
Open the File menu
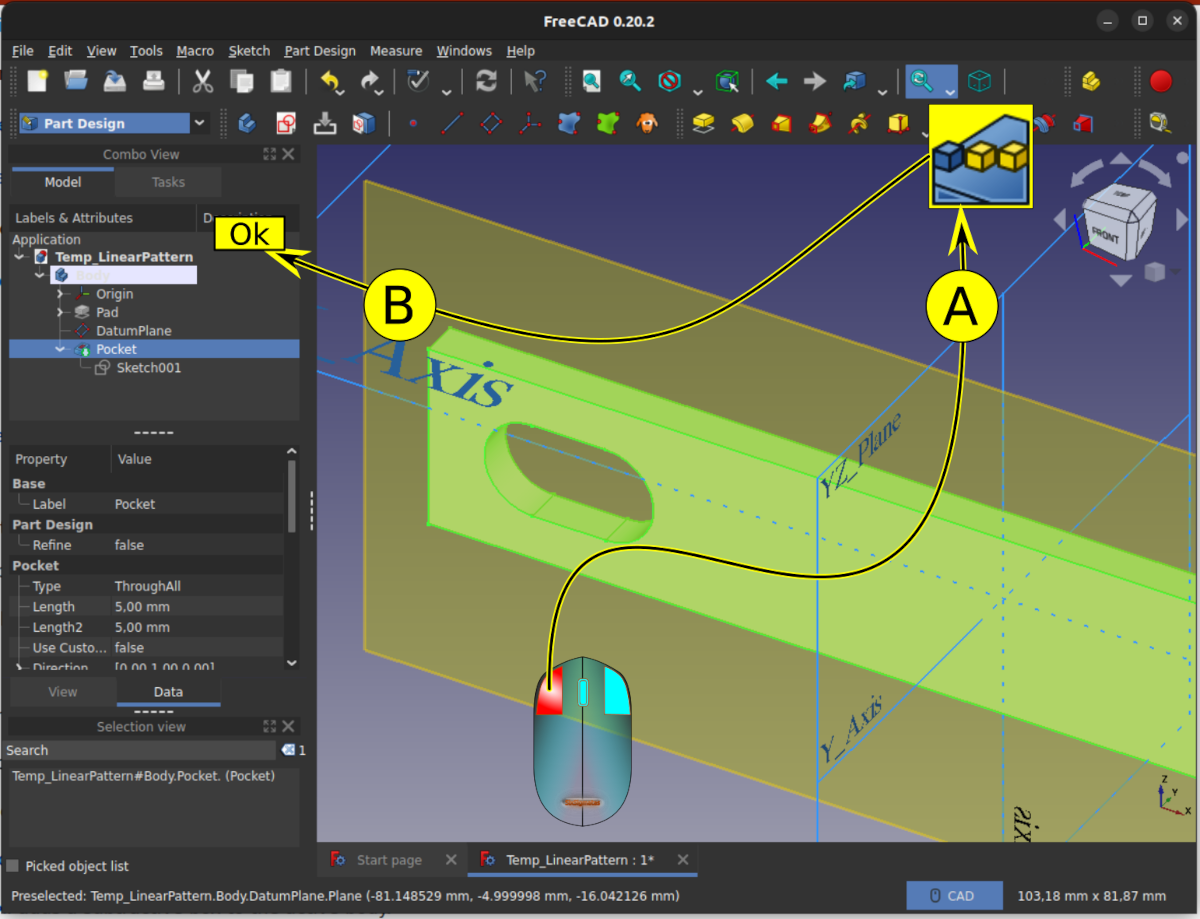tap(23, 51)
